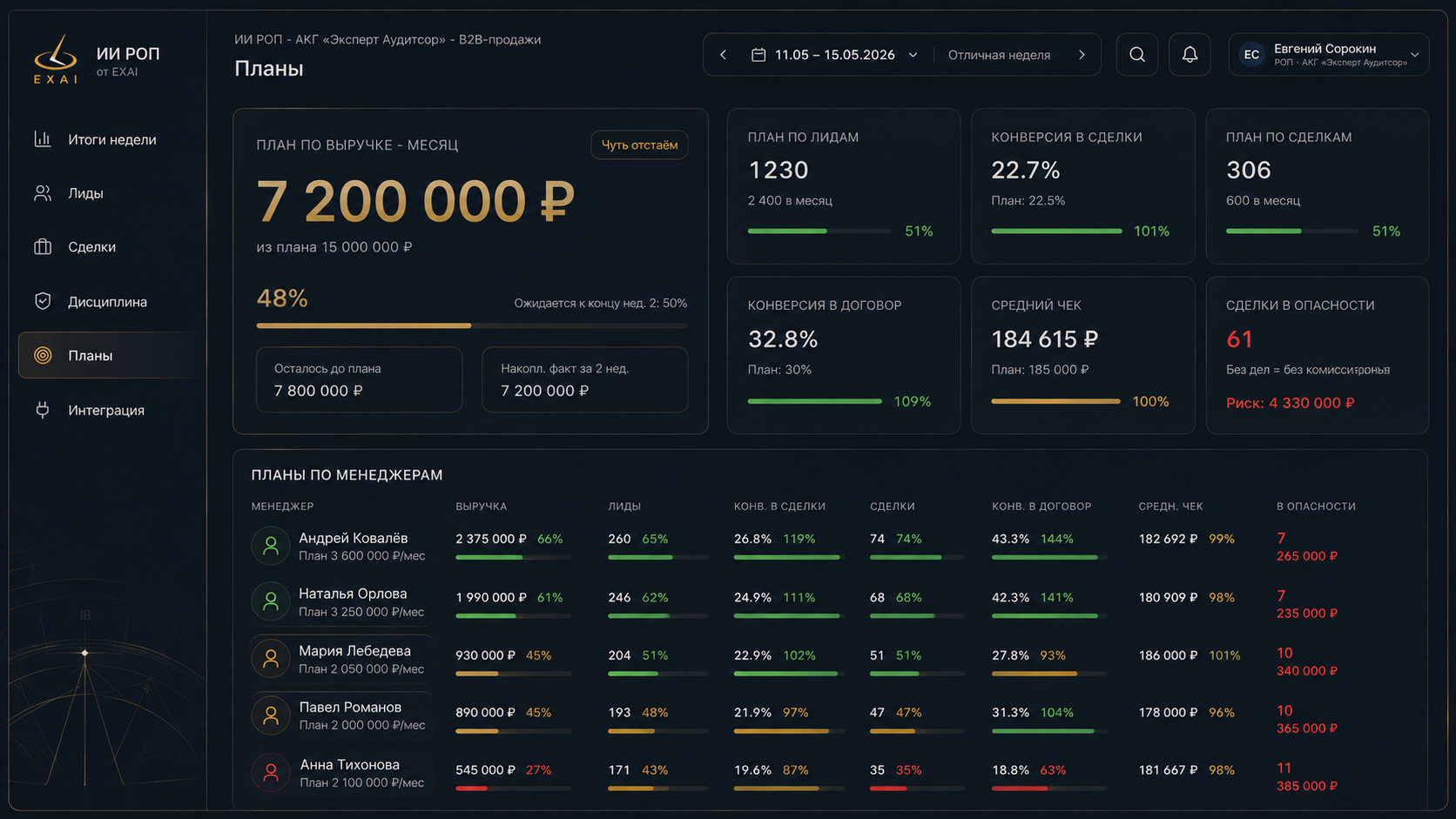Click Андрей Ковалёв's avatar icon

[x=271, y=546]
